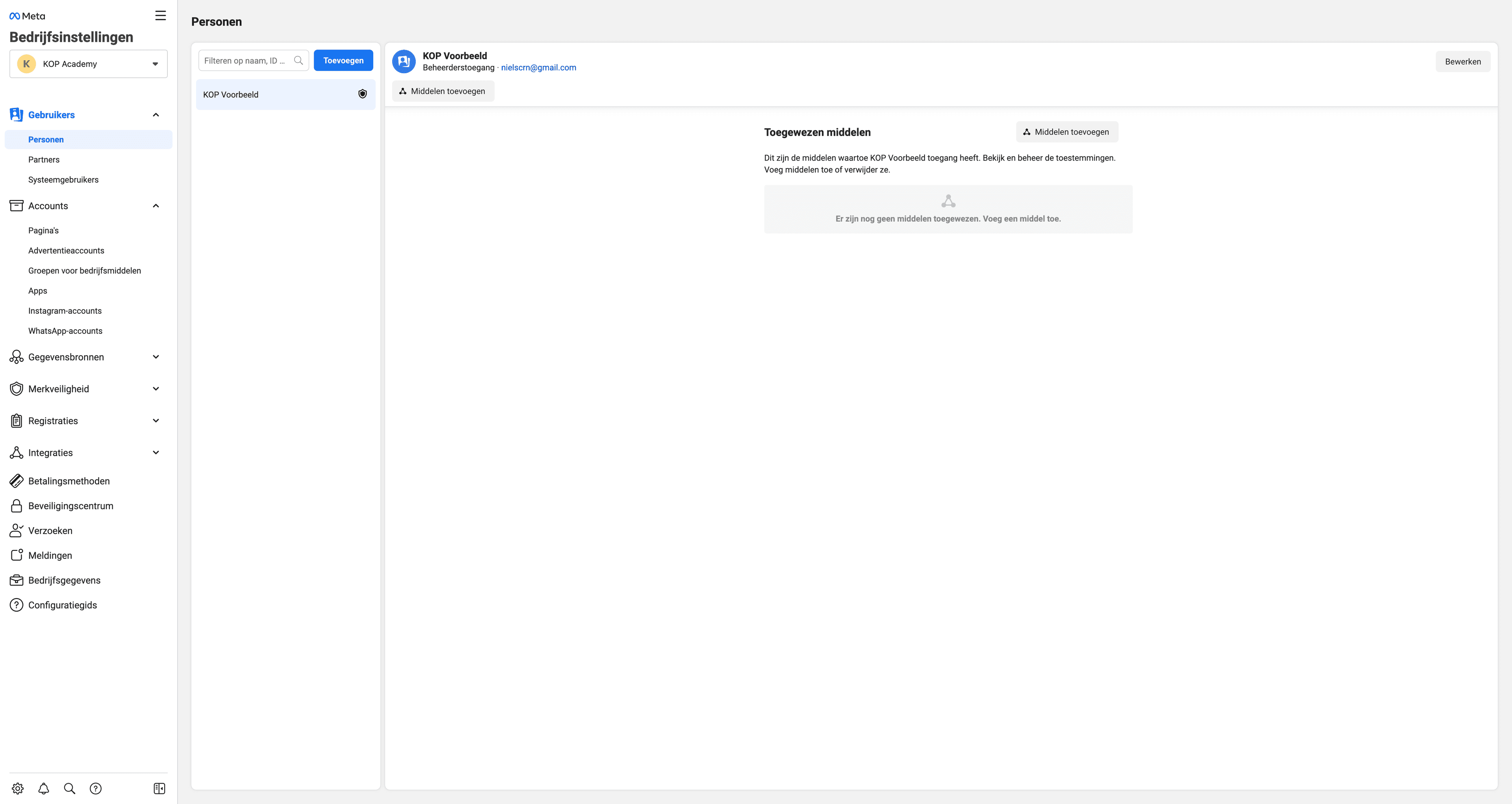This screenshot has height=804, width=1512.
Task: Click the Meta logo
Action: point(27,16)
